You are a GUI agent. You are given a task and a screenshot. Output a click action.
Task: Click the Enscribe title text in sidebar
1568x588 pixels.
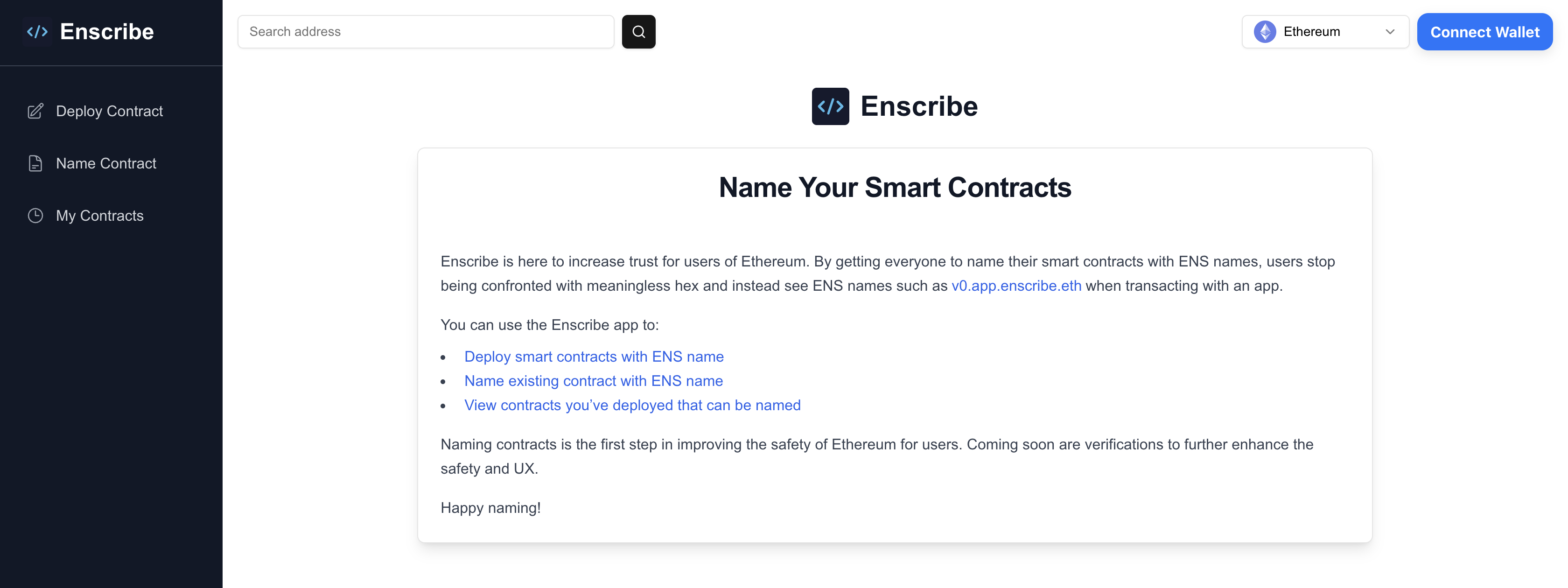coord(106,32)
